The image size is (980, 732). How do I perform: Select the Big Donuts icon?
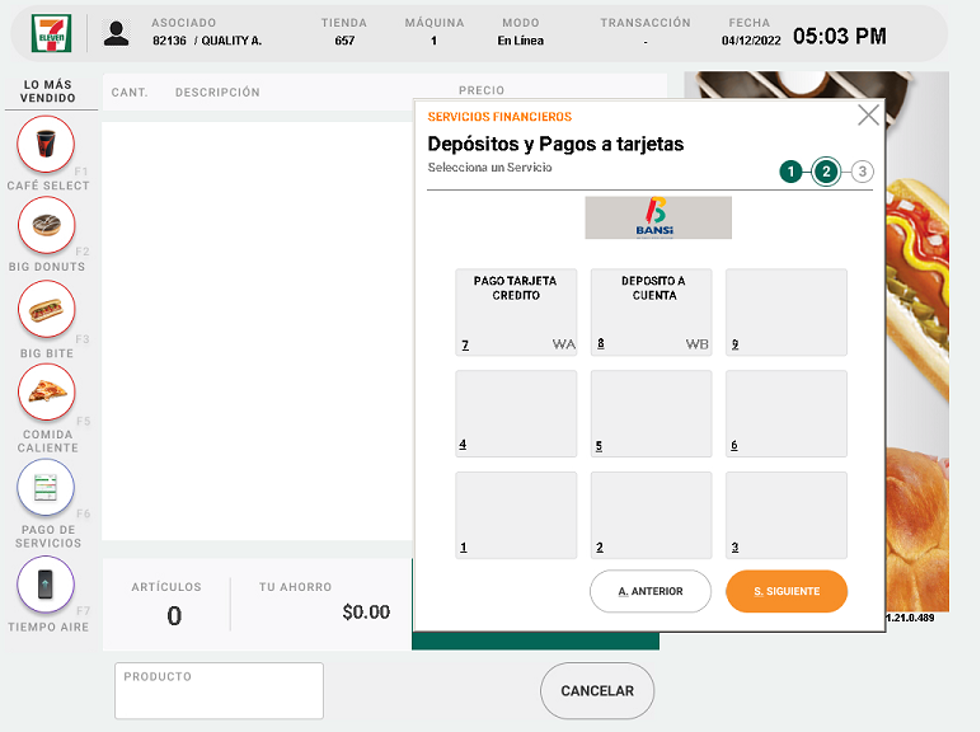46,226
